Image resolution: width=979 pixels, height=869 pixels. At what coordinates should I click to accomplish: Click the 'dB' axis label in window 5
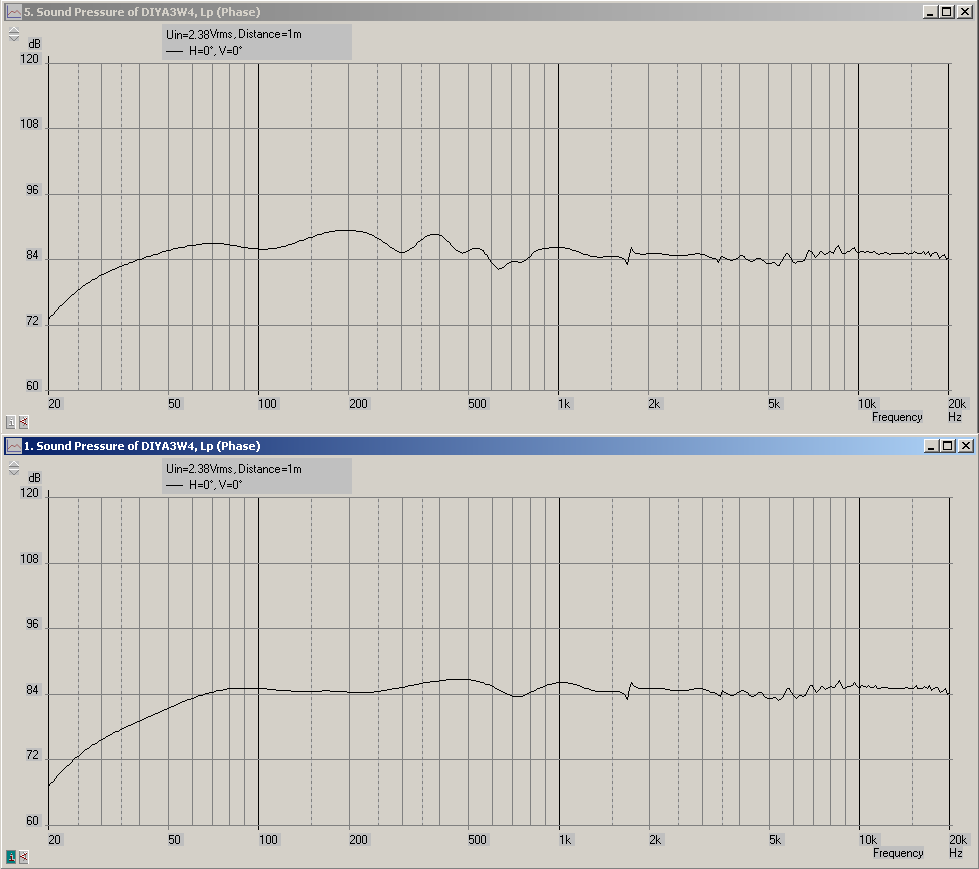pyautogui.click(x=34, y=44)
